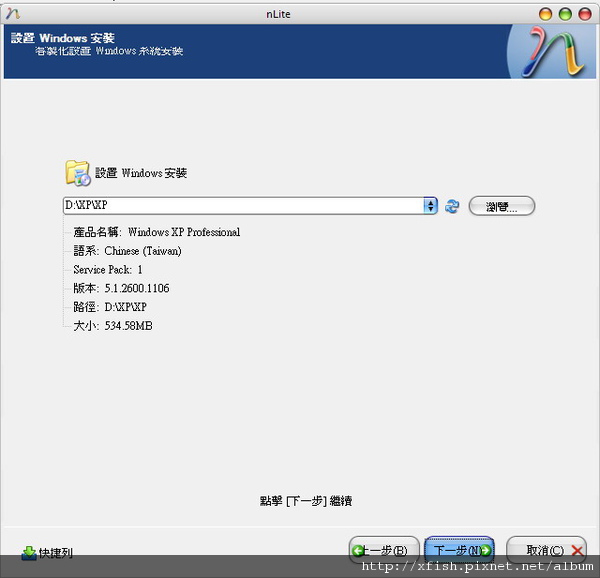Select the 產品名稱: Windows XP Professional row
This screenshot has width=600, height=578.
click(x=157, y=232)
